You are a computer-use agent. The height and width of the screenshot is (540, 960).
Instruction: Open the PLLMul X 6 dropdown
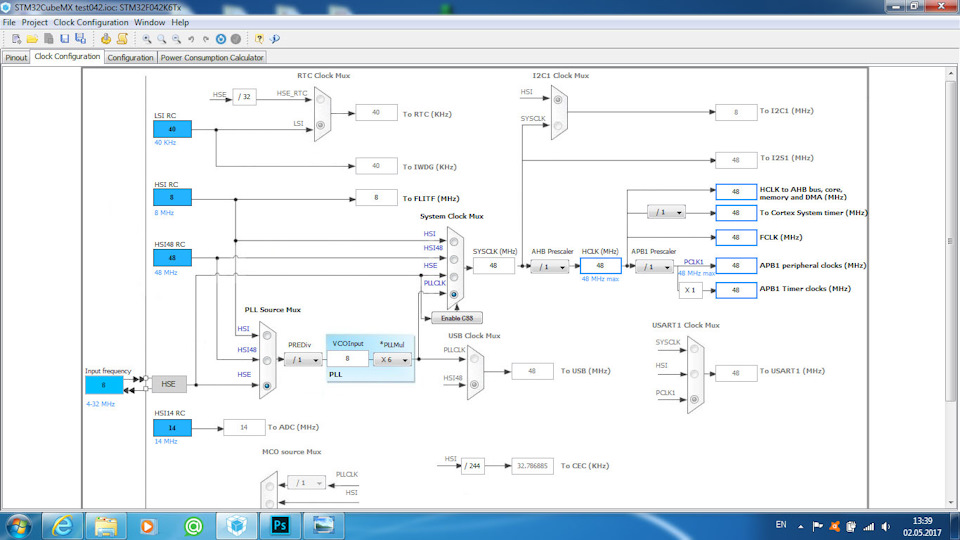point(392,359)
